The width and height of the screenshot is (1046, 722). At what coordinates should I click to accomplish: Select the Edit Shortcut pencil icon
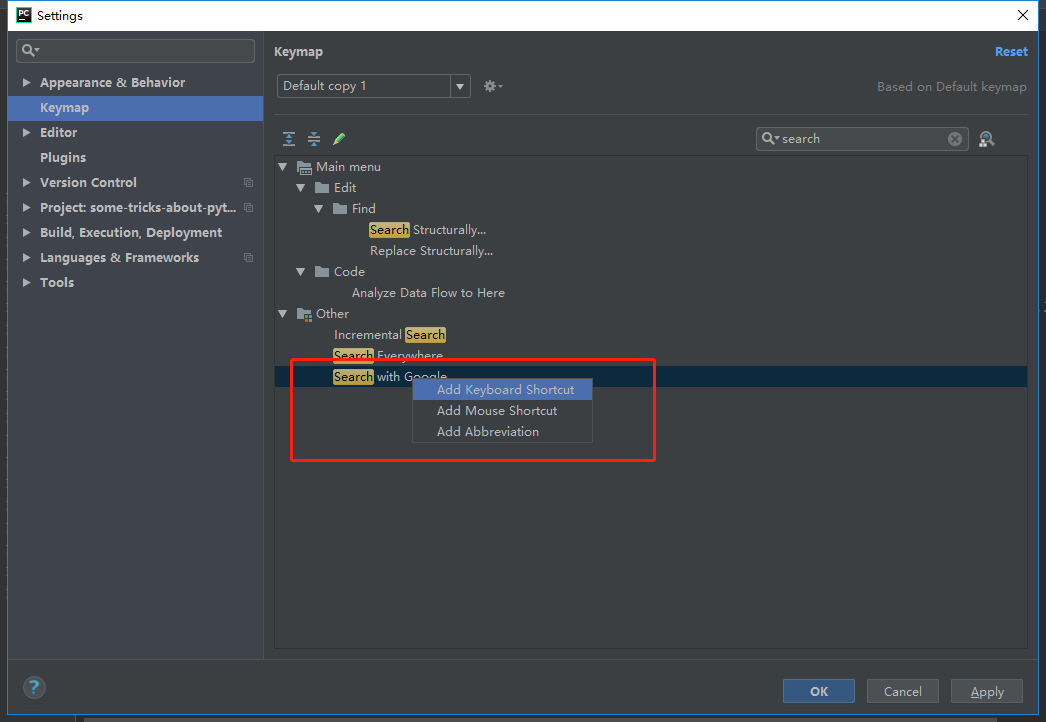point(337,138)
